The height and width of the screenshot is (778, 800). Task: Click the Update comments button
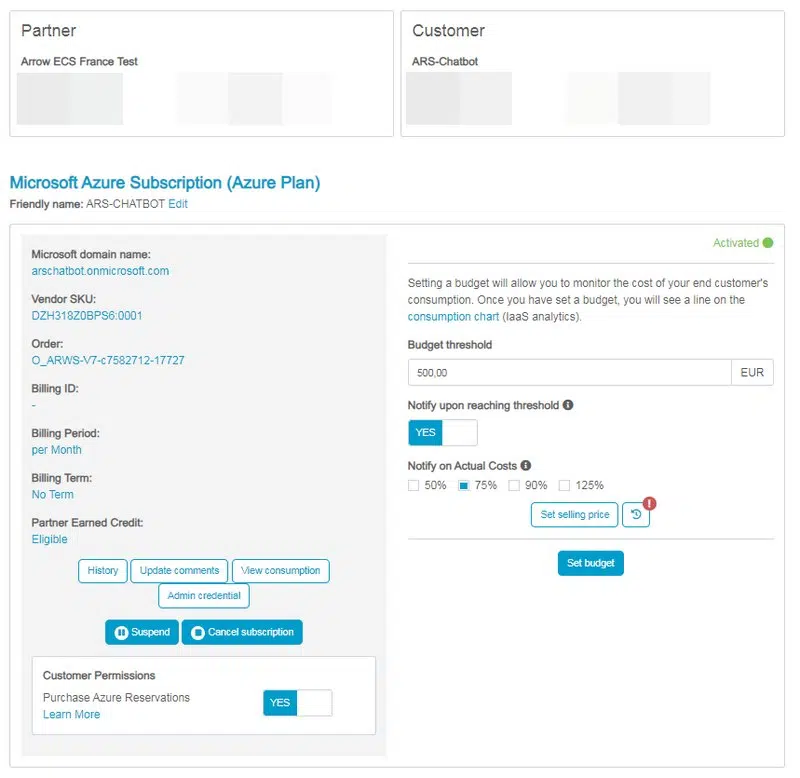point(179,570)
